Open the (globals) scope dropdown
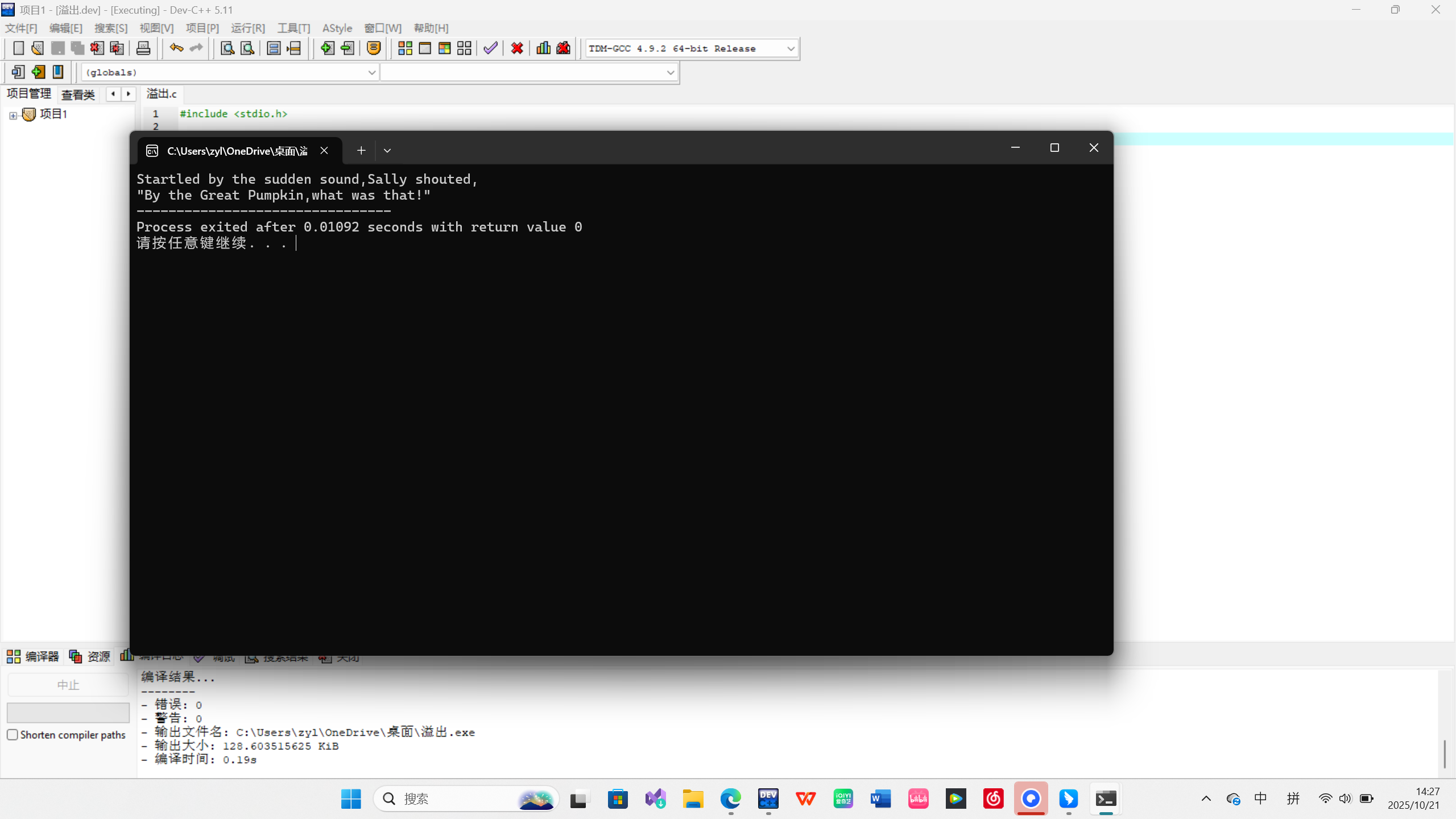 [x=371, y=73]
